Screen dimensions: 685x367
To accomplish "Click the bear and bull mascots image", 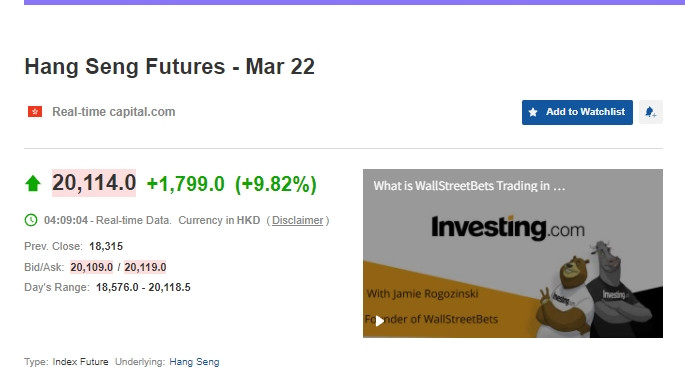I will pos(594,290).
